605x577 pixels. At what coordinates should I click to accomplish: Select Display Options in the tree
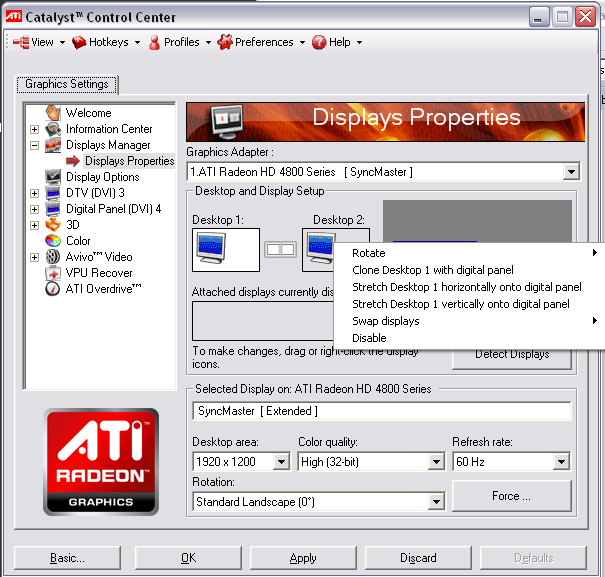(103, 177)
